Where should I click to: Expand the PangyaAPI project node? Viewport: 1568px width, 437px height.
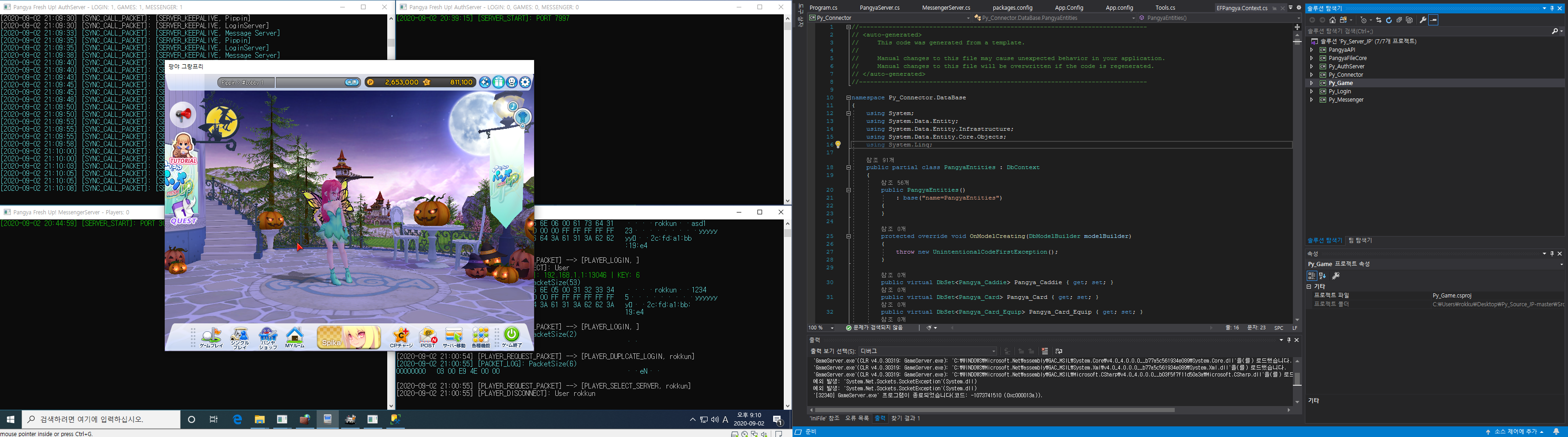[x=1311, y=50]
